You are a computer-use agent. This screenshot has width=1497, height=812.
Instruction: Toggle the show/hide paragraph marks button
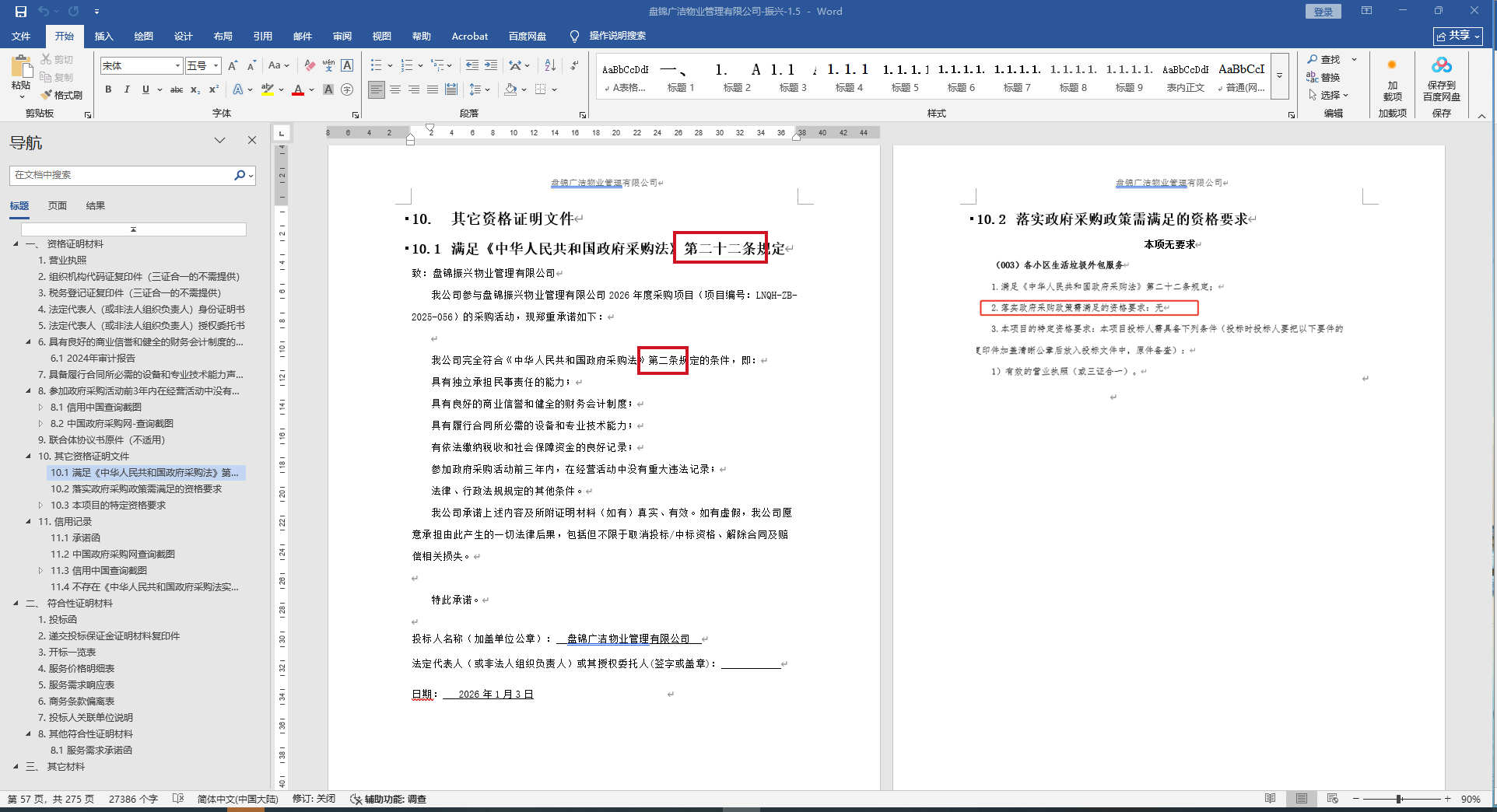pos(574,66)
